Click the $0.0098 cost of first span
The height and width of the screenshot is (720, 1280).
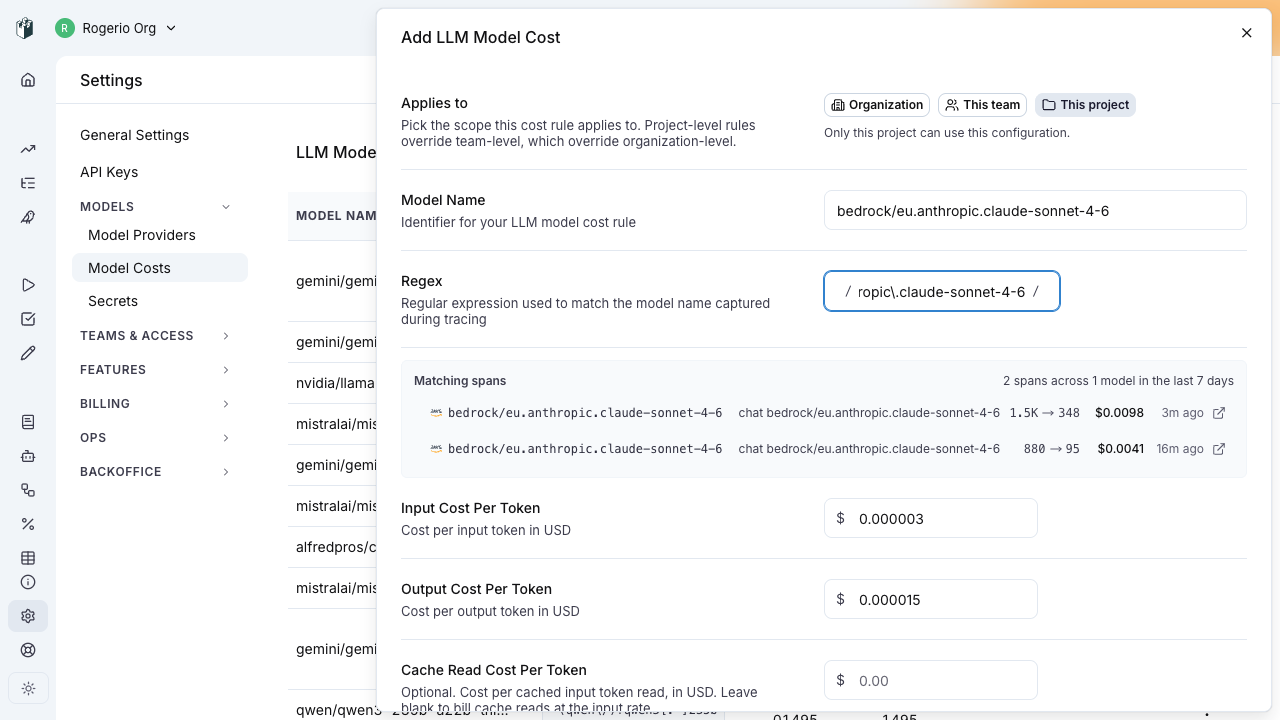1119,413
